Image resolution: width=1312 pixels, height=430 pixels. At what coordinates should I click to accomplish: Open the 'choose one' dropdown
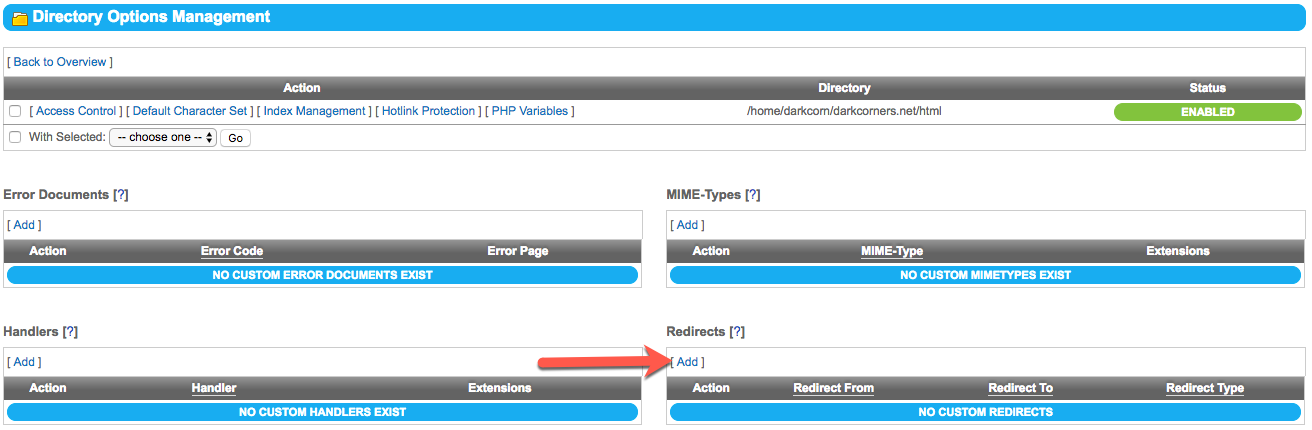point(162,137)
